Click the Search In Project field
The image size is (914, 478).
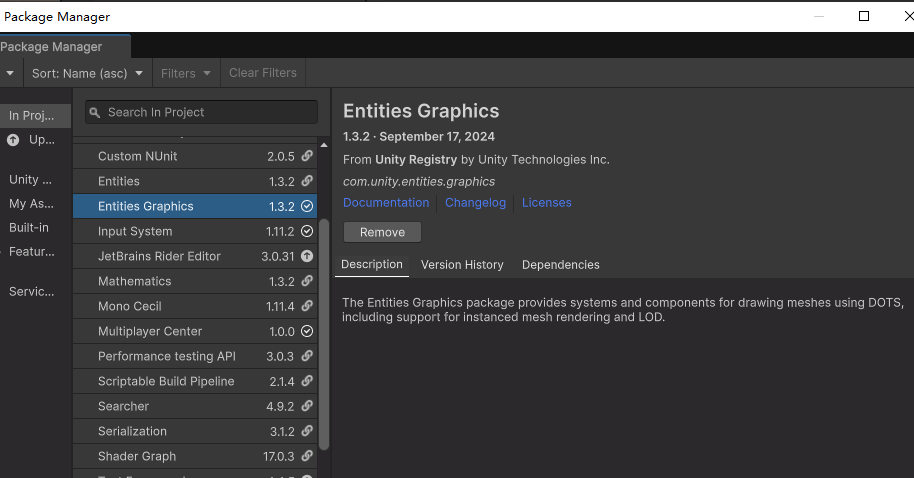coord(201,113)
